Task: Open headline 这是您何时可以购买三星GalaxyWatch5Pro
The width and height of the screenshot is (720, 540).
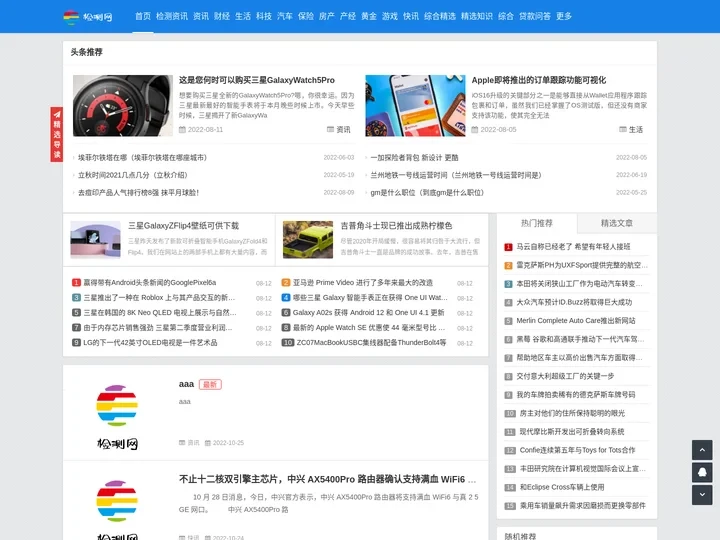Action: coord(257,80)
